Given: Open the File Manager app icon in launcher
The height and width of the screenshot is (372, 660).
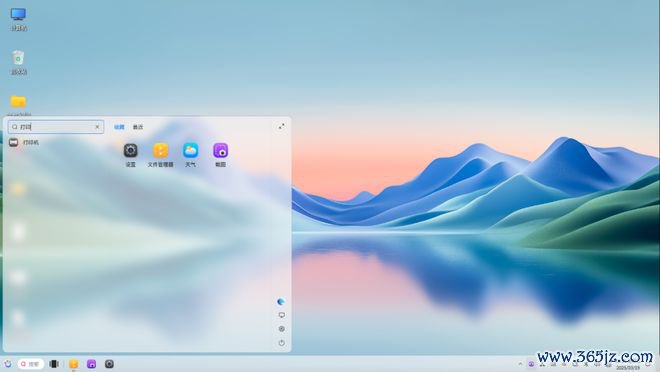Looking at the screenshot, I should (160, 154).
